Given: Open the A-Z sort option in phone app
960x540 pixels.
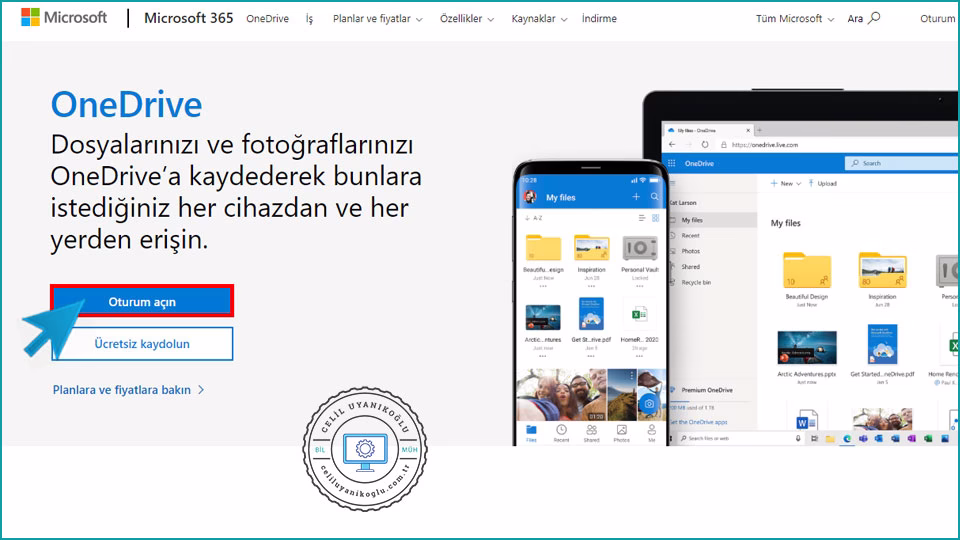Looking at the screenshot, I should click(x=534, y=218).
